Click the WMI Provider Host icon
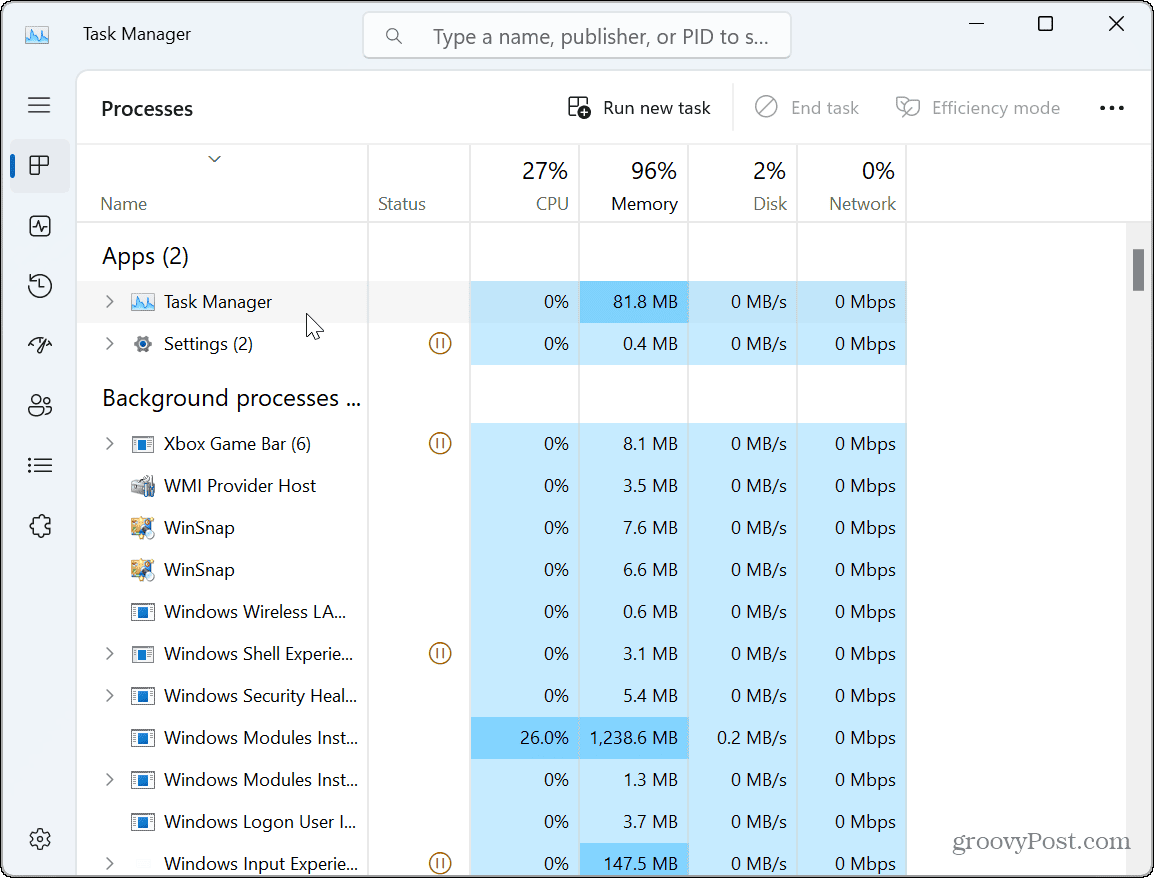This screenshot has height=878, width=1154. (x=143, y=486)
